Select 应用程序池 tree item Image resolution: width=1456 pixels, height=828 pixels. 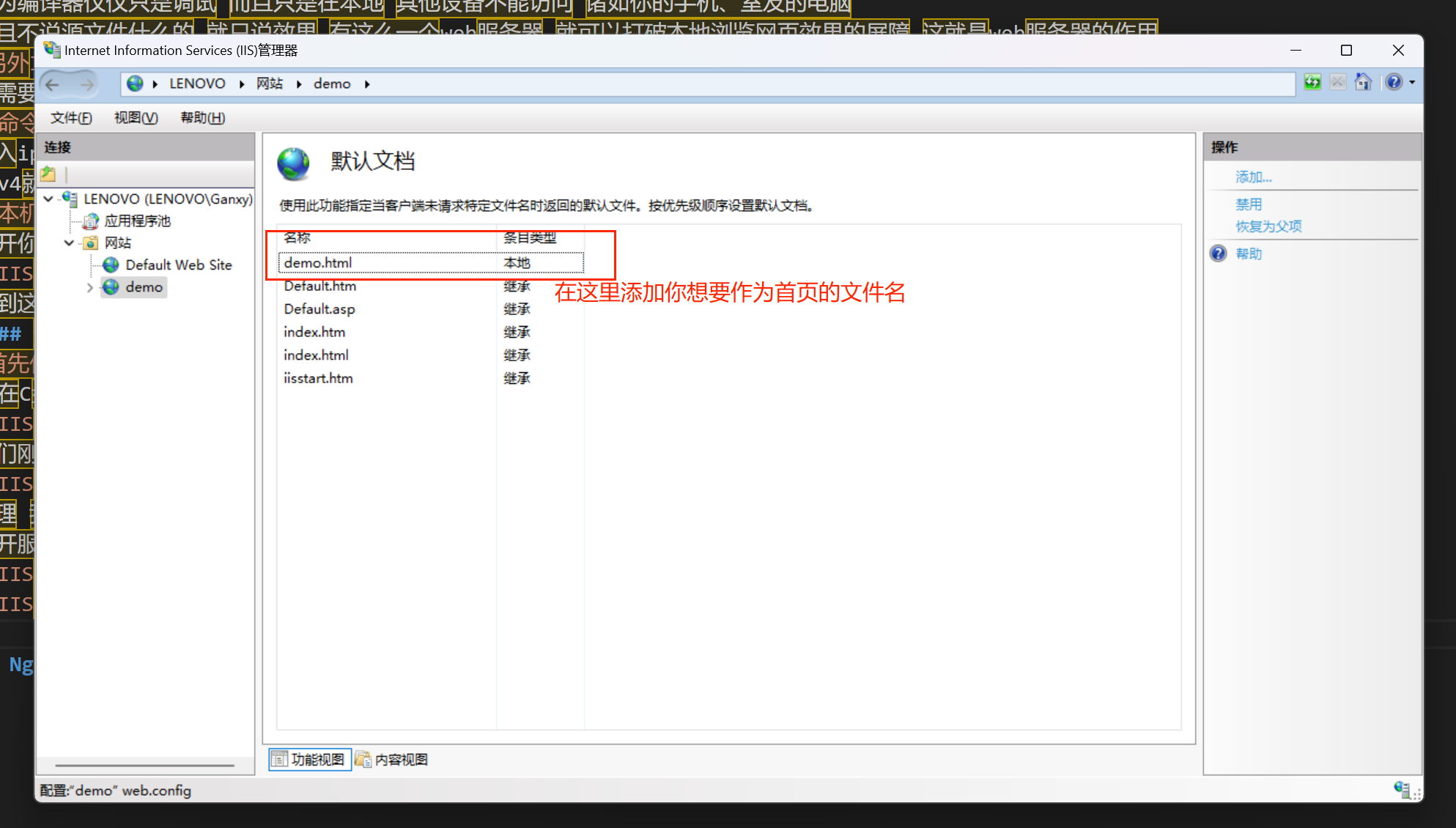click(x=137, y=221)
